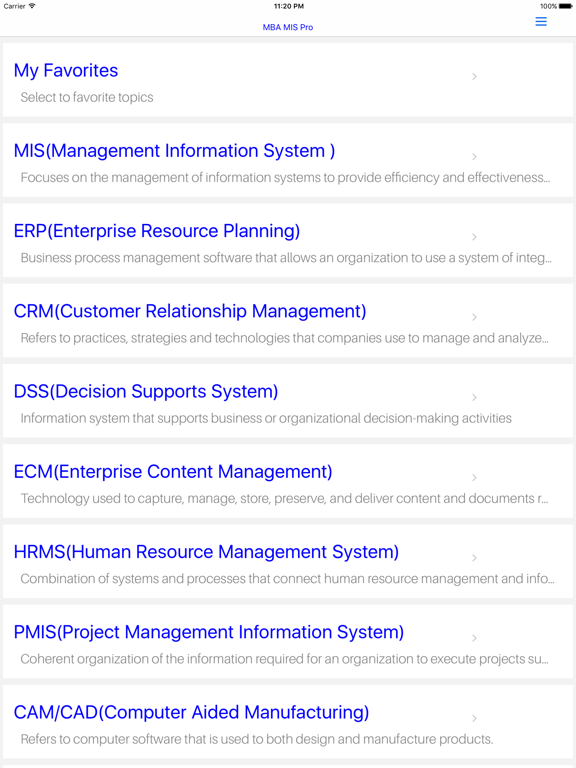Click the 100% battery percentage text

click(549, 6)
